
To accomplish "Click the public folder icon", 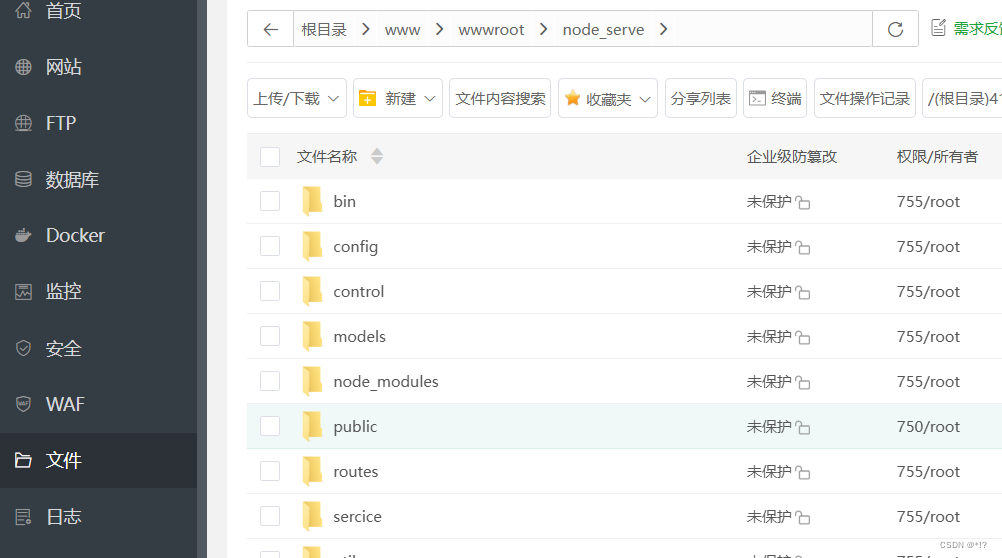I will (x=312, y=426).
